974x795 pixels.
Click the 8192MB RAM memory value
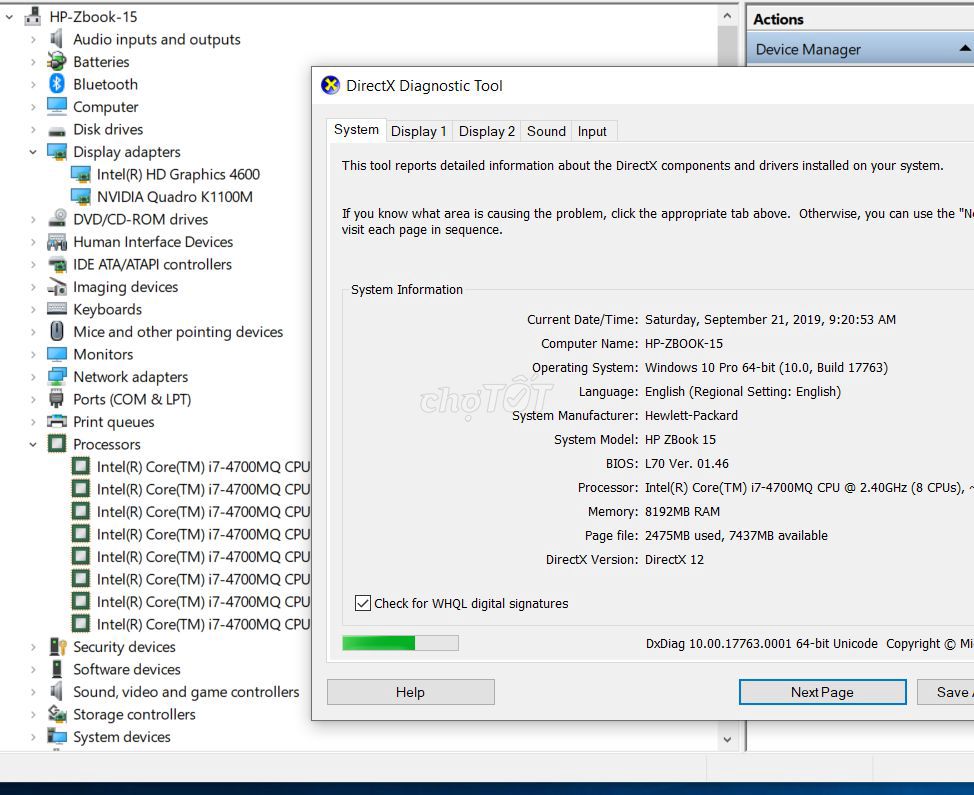point(682,511)
